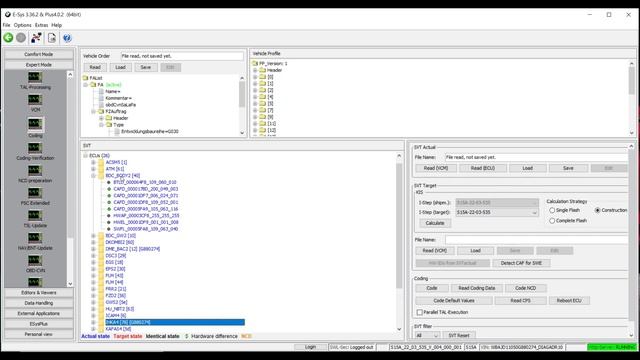Open the External Applications section

39,313
